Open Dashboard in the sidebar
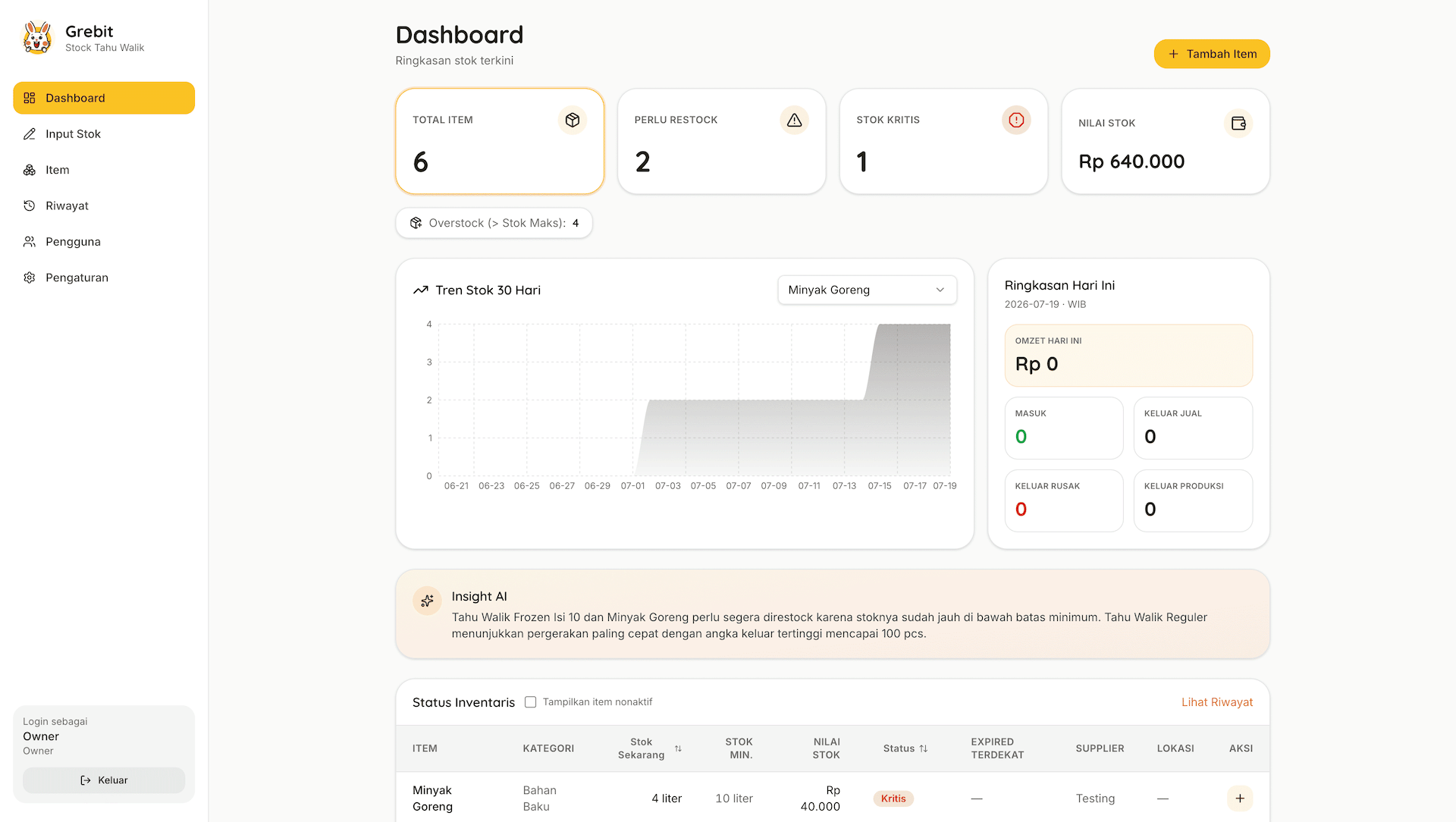 pos(104,98)
